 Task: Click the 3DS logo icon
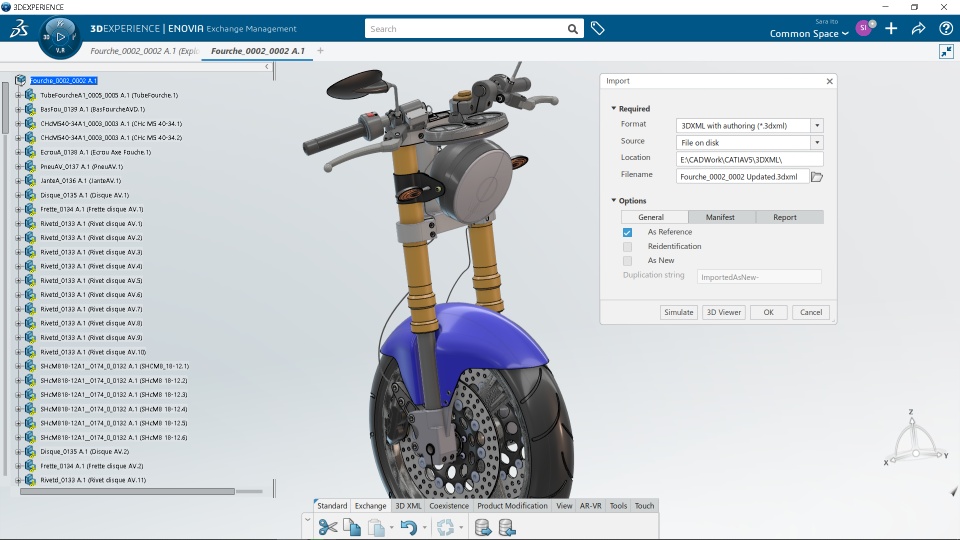[x=19, y=28]
